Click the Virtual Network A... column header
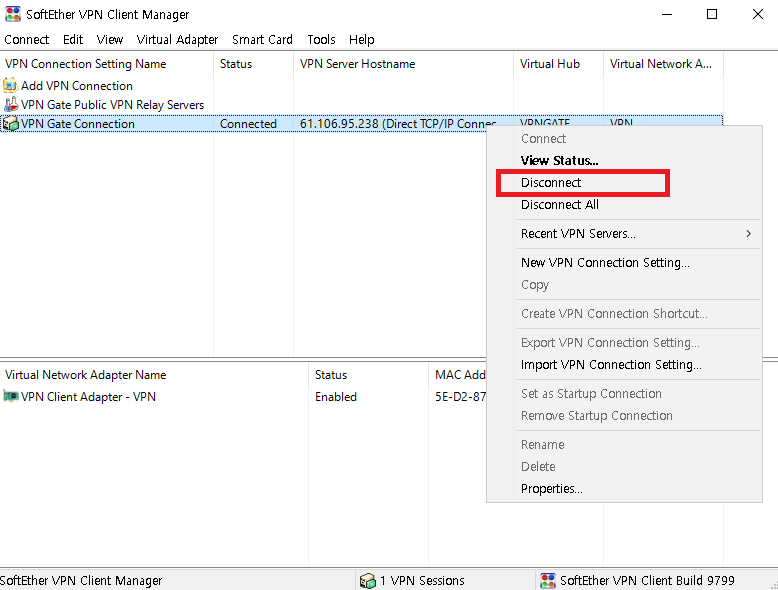 (x=663, y=64)
